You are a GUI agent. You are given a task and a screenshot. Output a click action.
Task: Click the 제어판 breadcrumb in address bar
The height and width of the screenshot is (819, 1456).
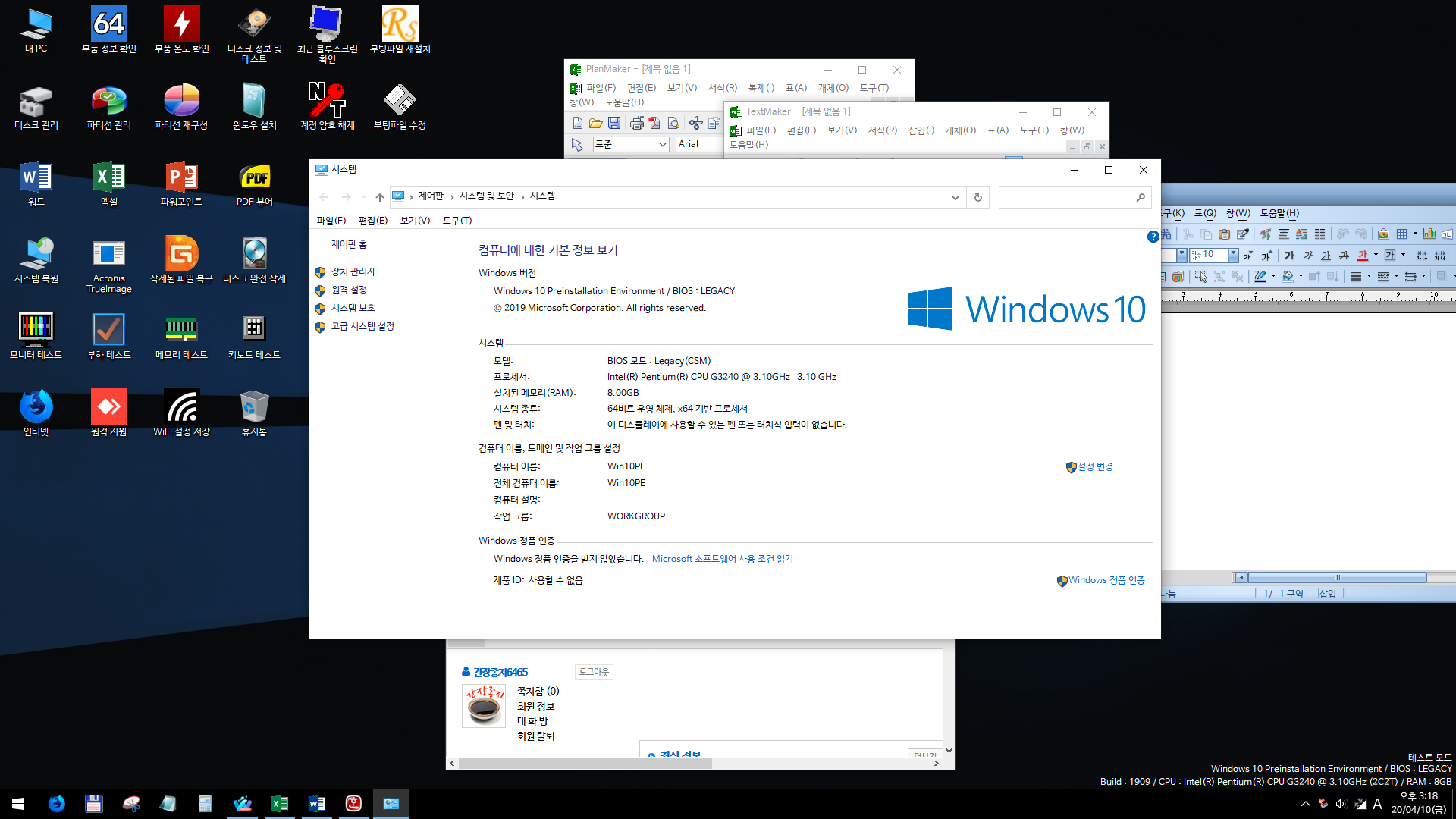click(x=431, y=196)
